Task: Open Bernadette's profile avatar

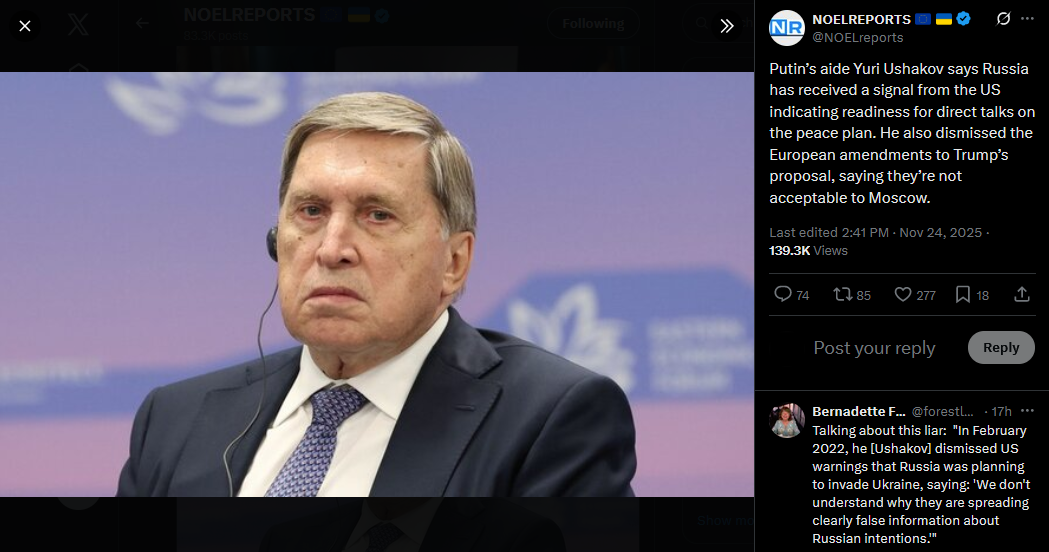Action: point(787,420)
